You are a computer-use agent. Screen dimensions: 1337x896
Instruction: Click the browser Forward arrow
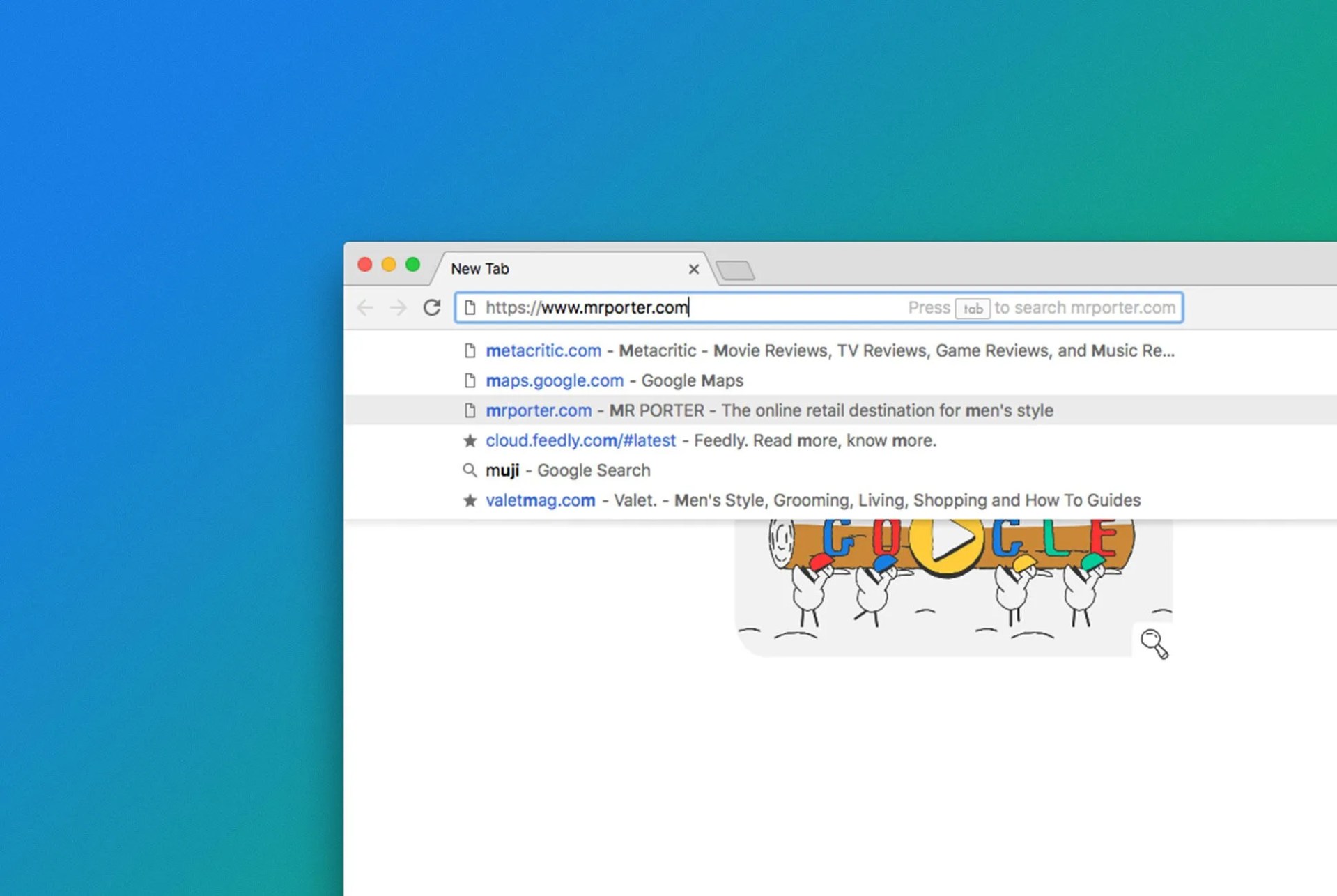[x=398, y=307]
